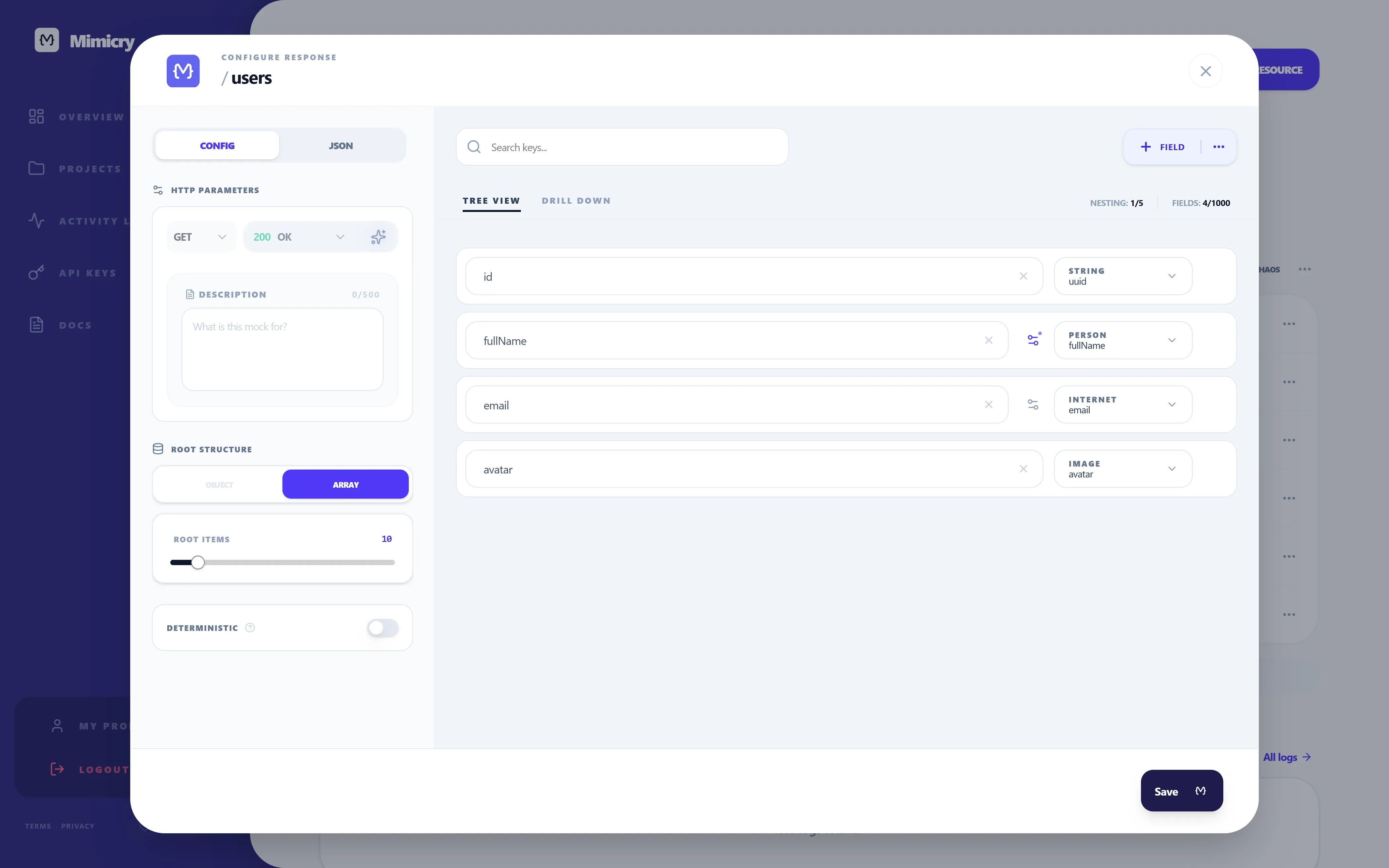This screenshot has height=868, width=1389.
Task: Open the All logs link
Action: point(1287,757)
